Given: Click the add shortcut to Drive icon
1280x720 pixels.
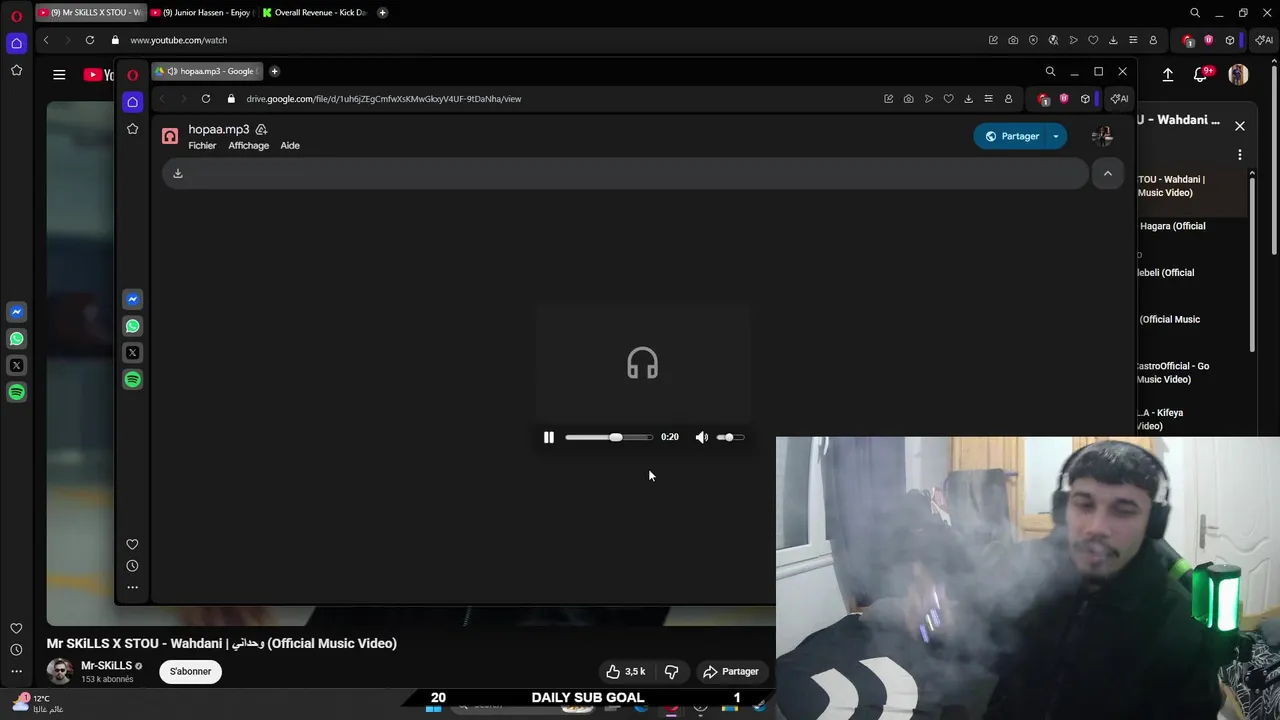Looking at the screenshot, I should coord(261,129).
